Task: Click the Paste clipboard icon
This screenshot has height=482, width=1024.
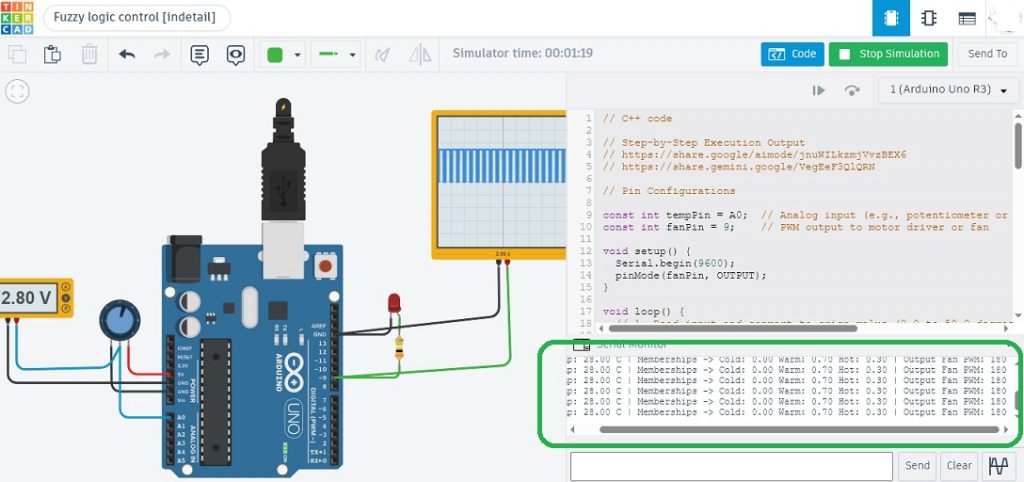Action: point(52,54)
